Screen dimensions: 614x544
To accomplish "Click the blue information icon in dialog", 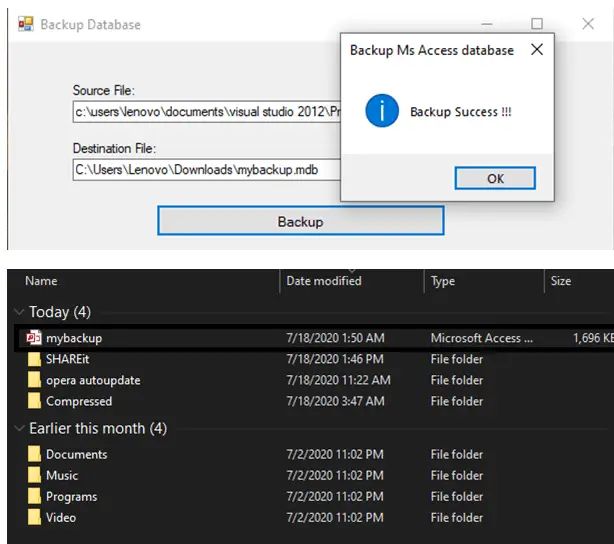I will pos(382,111).
